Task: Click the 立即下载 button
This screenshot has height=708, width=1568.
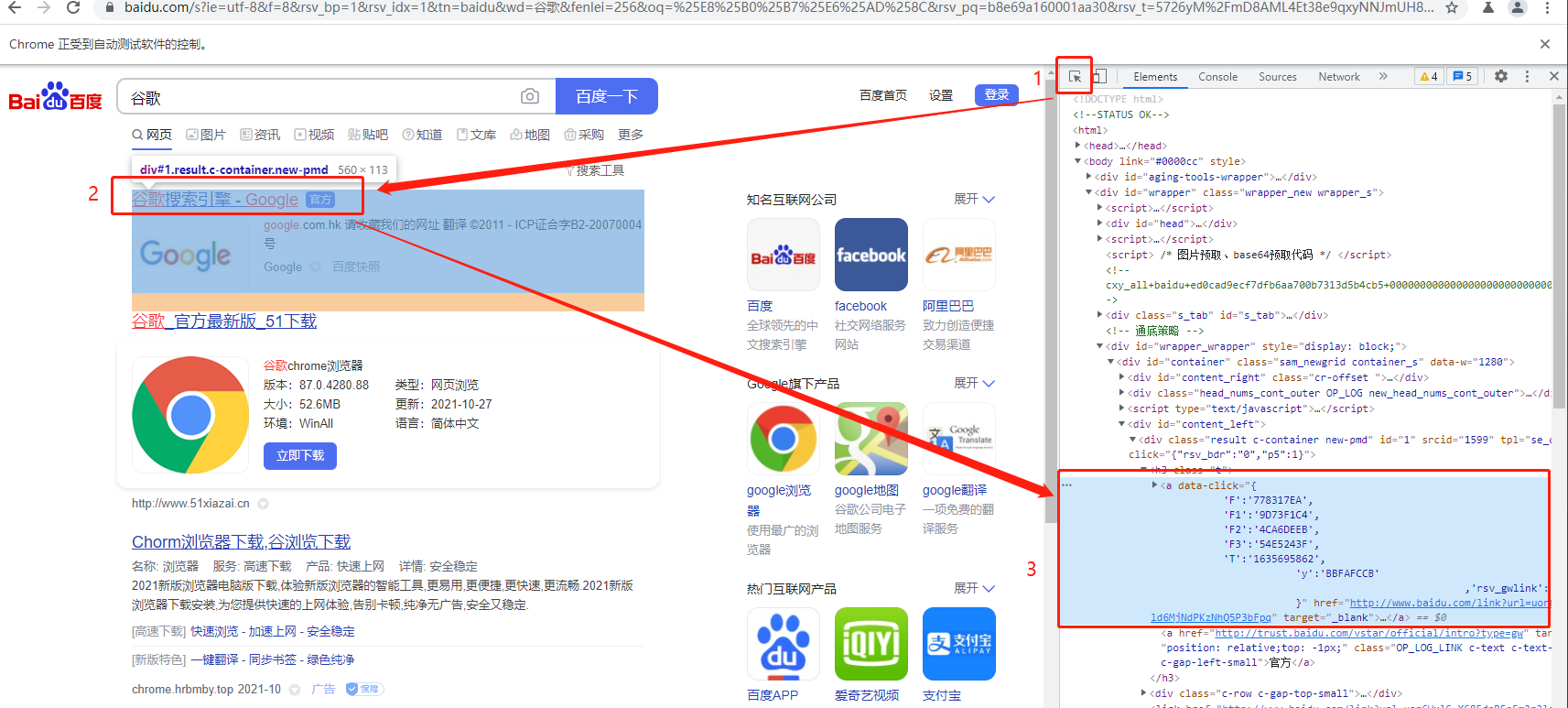Action: 300,455
